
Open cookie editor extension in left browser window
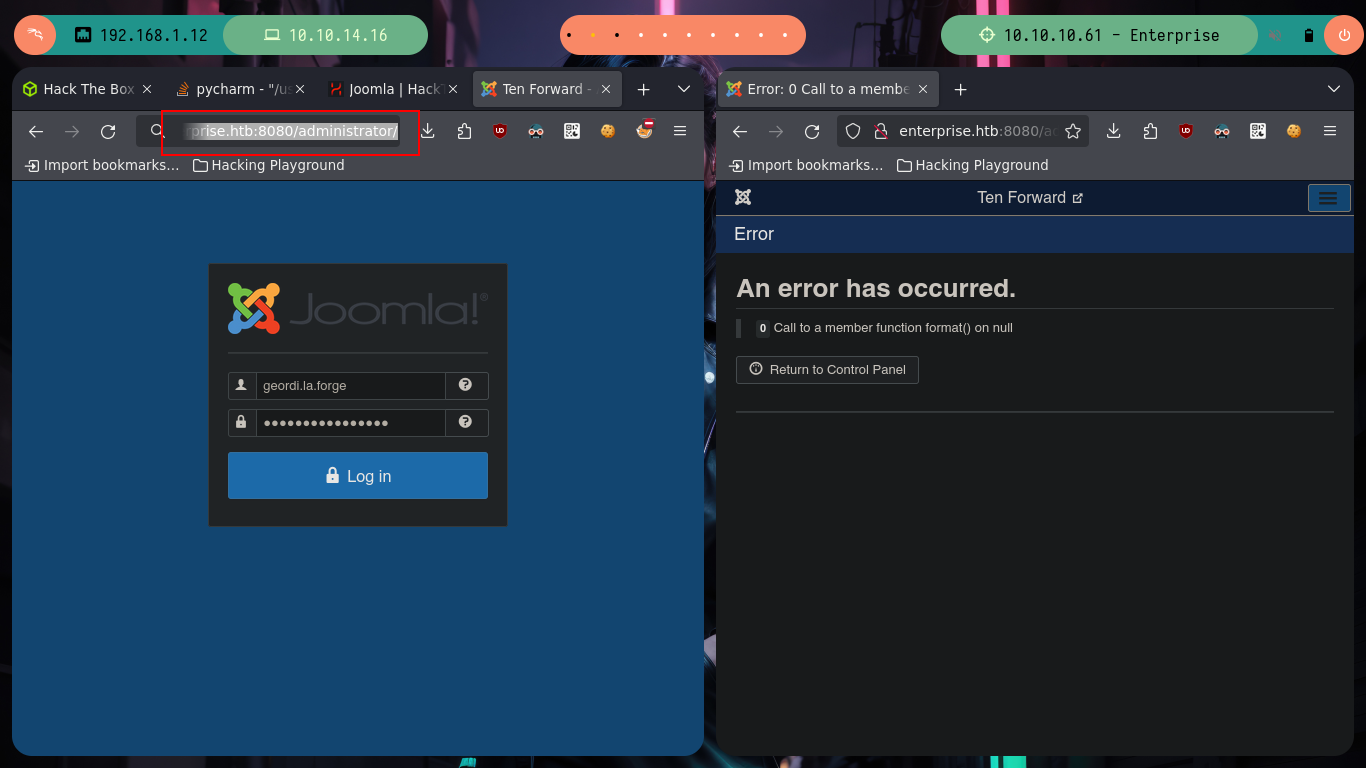tap(608, 131)
